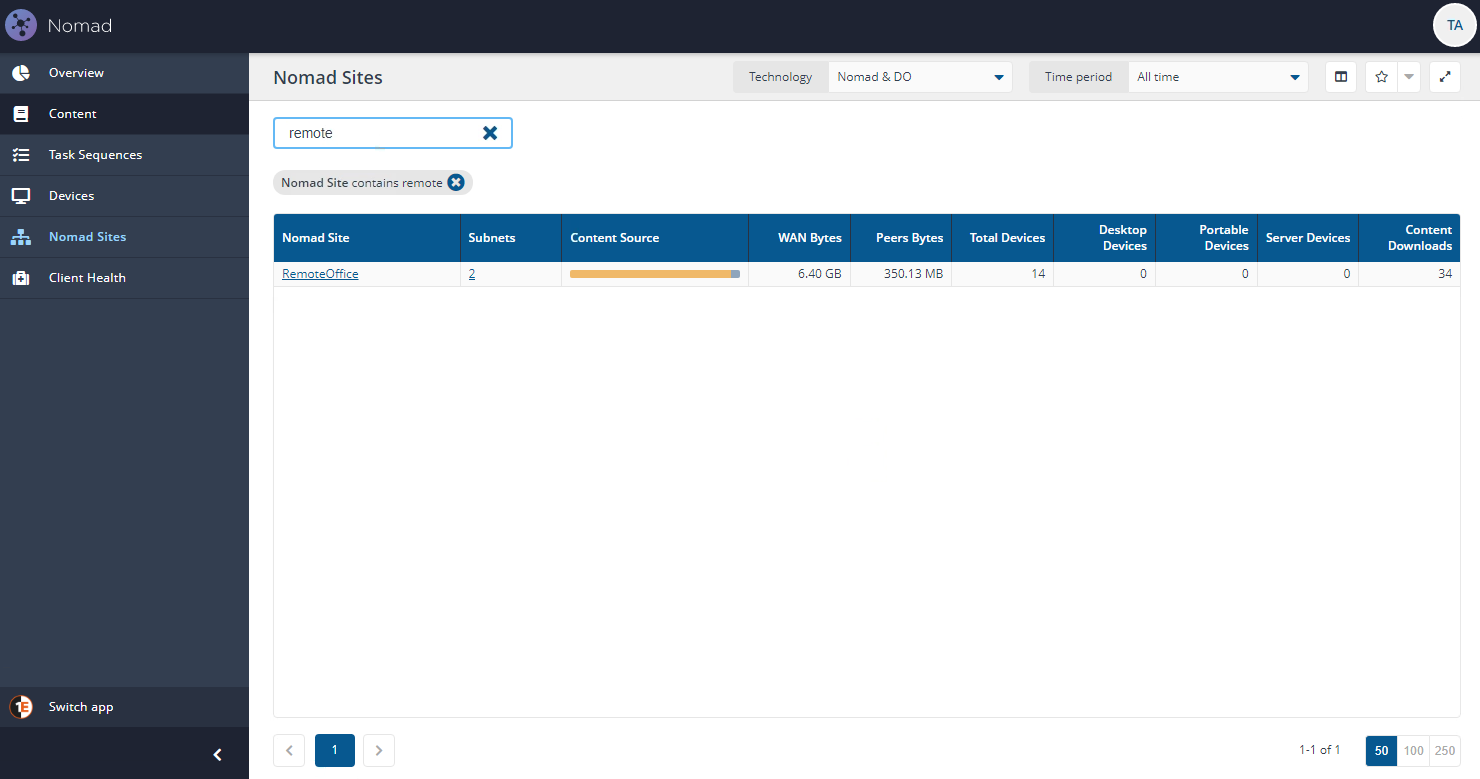
Task: Collapse the sidebar with the left chevron
Action: [x=218, y=755]
